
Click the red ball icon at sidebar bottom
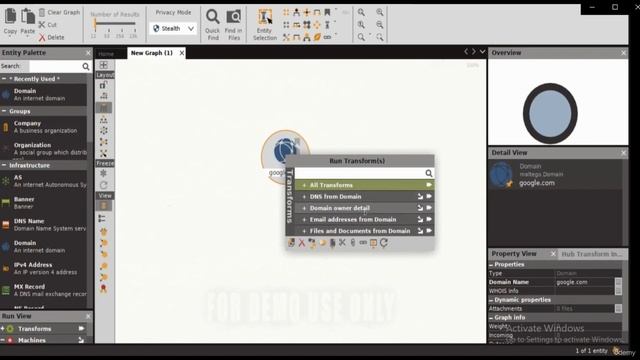[x=104, y=288]
